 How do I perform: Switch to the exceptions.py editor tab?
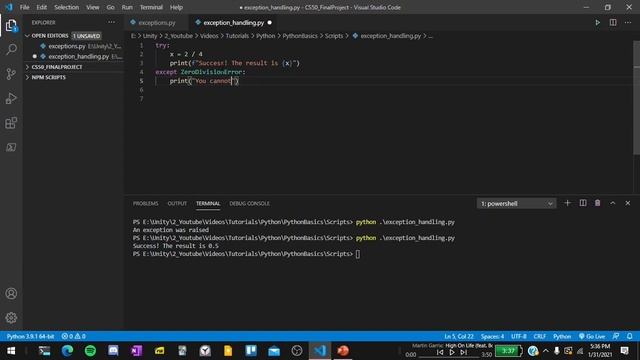point(156,23)
